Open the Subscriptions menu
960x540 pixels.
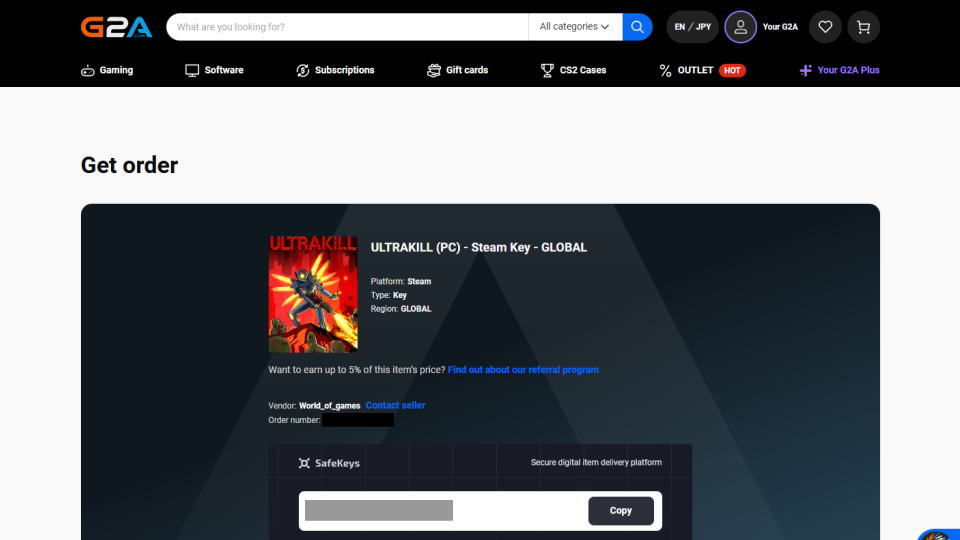335,70
